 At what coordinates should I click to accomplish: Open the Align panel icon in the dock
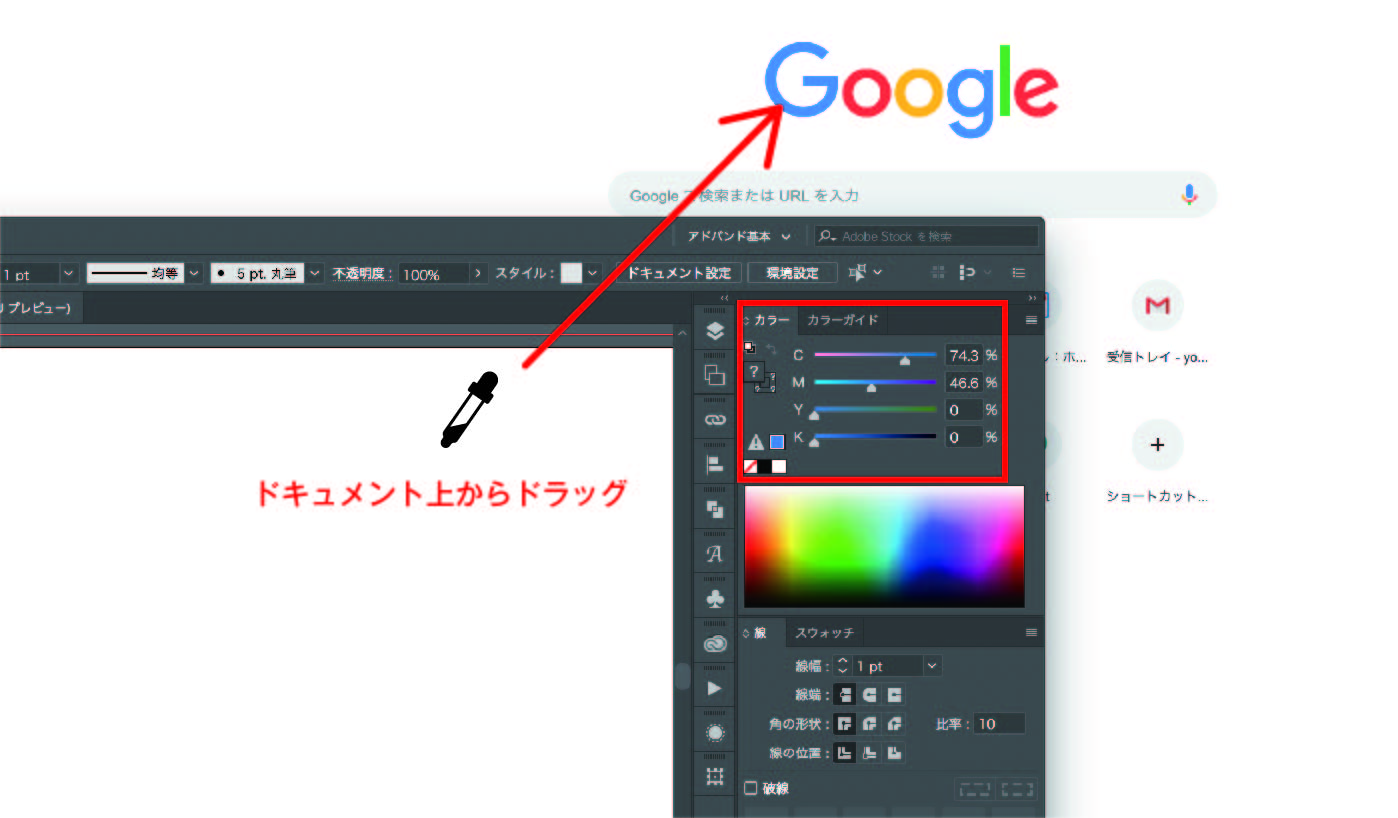pyautogui.click(x=714, y=464)
